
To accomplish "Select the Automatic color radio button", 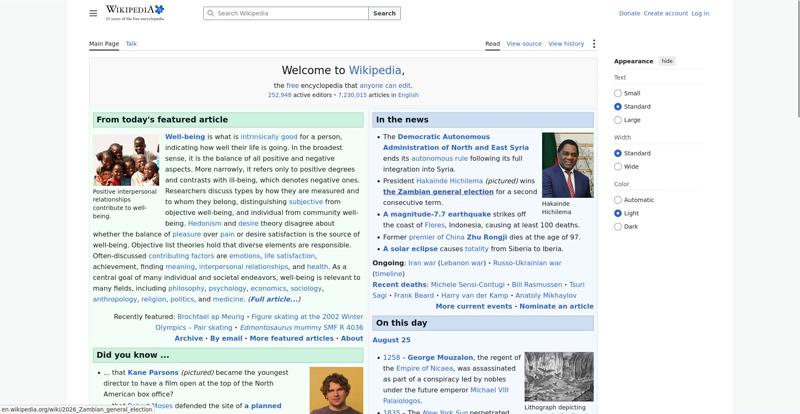I will click(618, 200).
